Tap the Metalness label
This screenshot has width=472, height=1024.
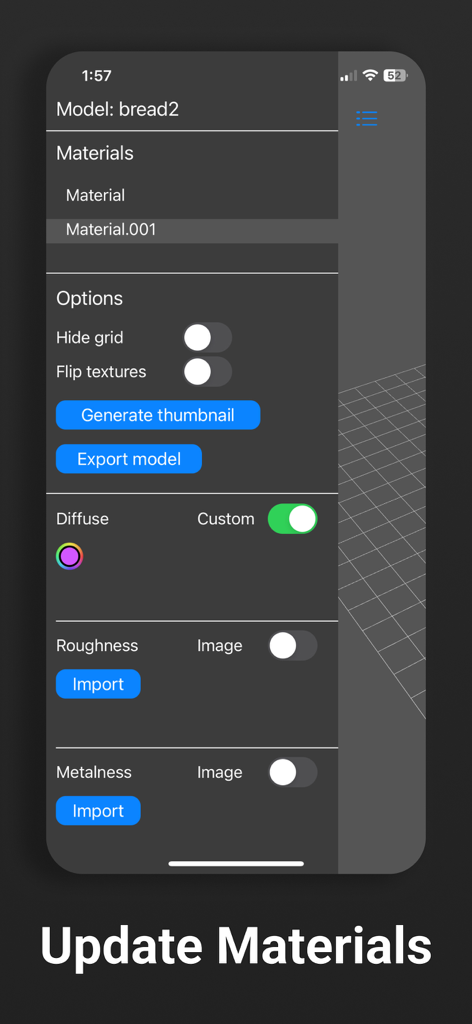pyautogui.click(x=94, y=772)
